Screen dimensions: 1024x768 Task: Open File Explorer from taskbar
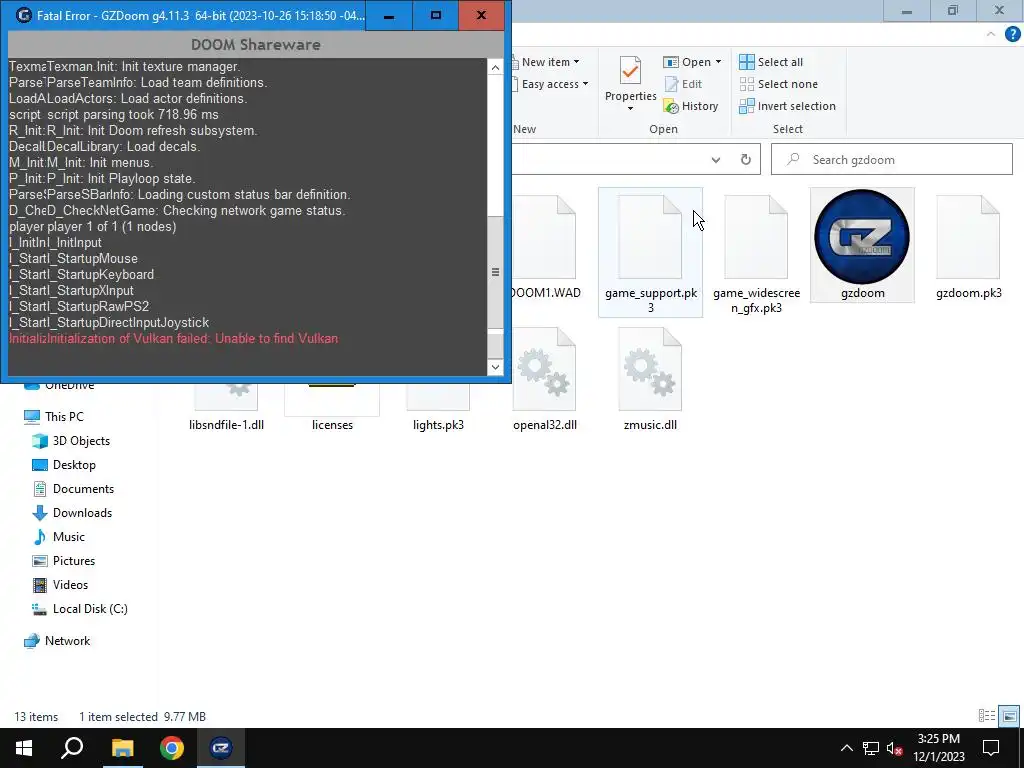pos(122,748)
